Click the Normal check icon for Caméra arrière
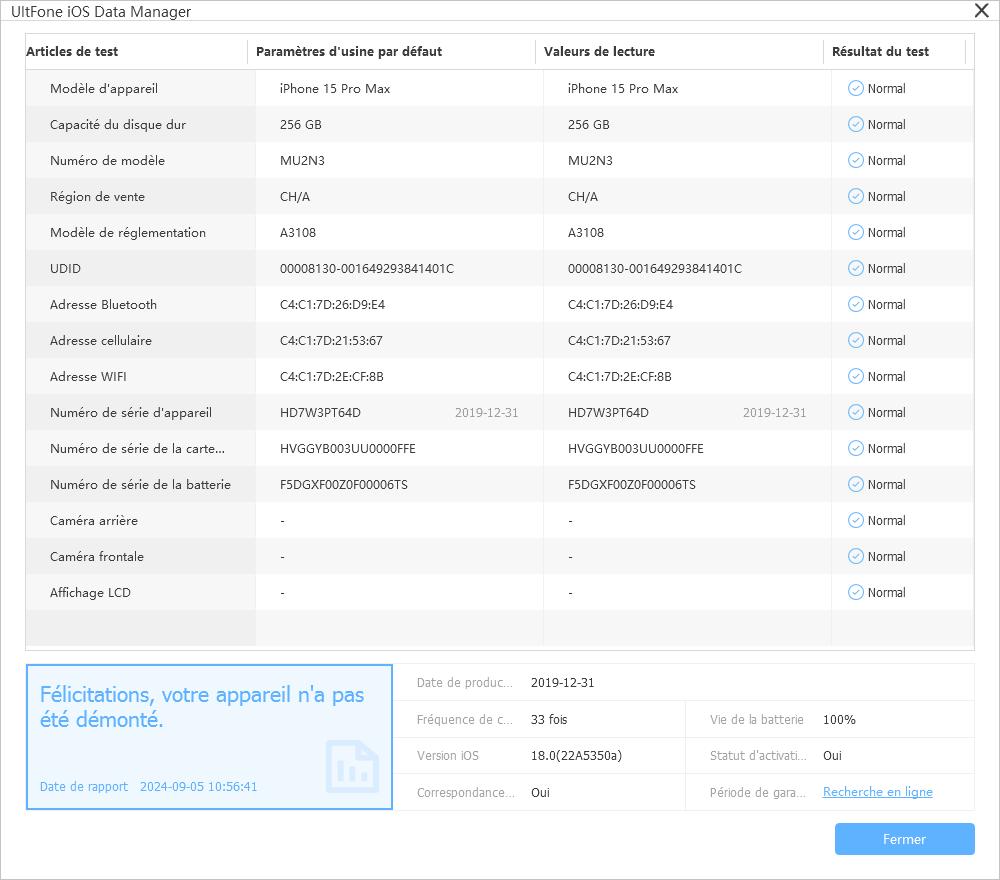This screenshot has height=880, width=1000. [855, 521]
